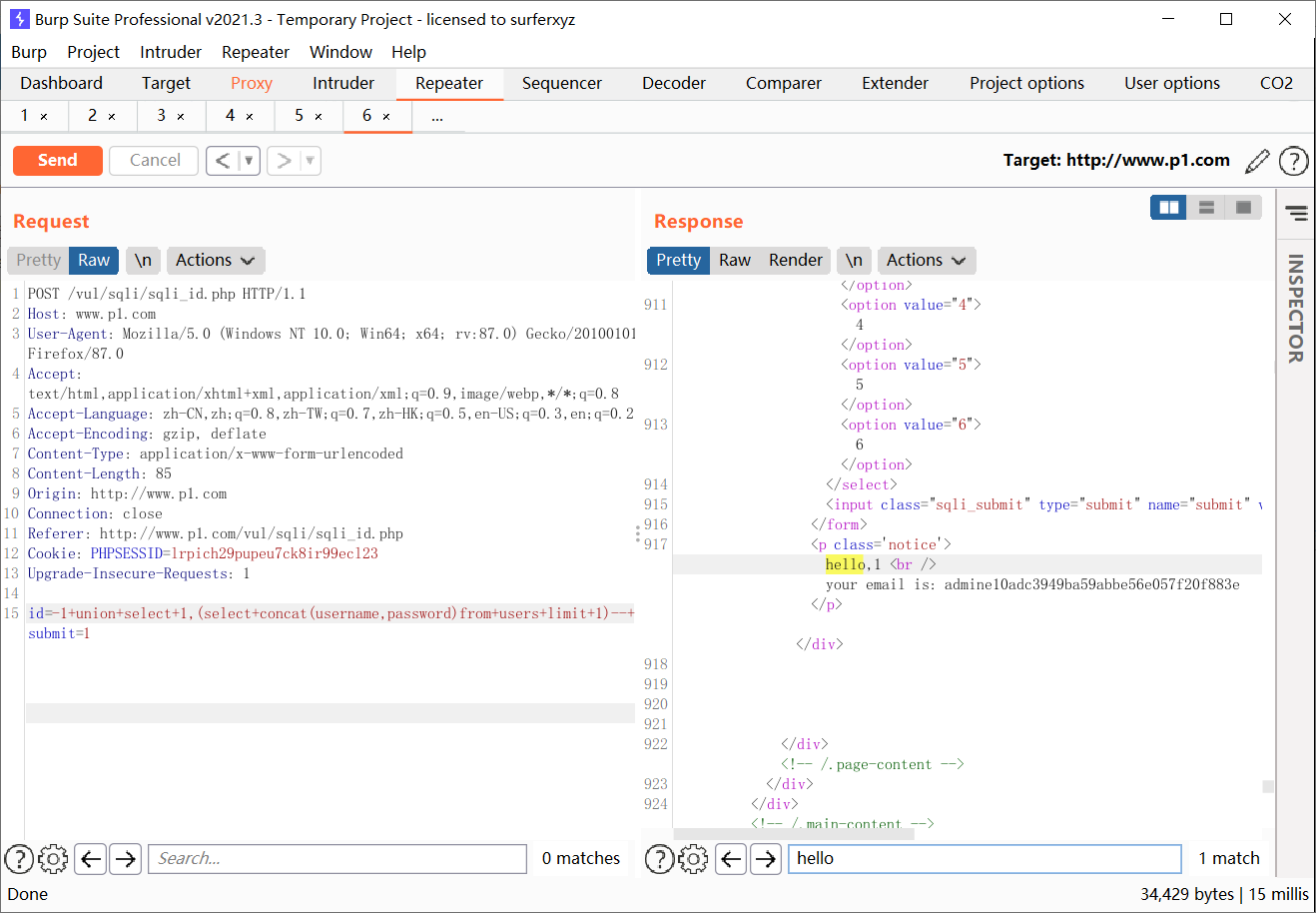Screen dimensions: 1316x913
Task: Switch to the Decoder tab
Action: [x=674, y=83]
